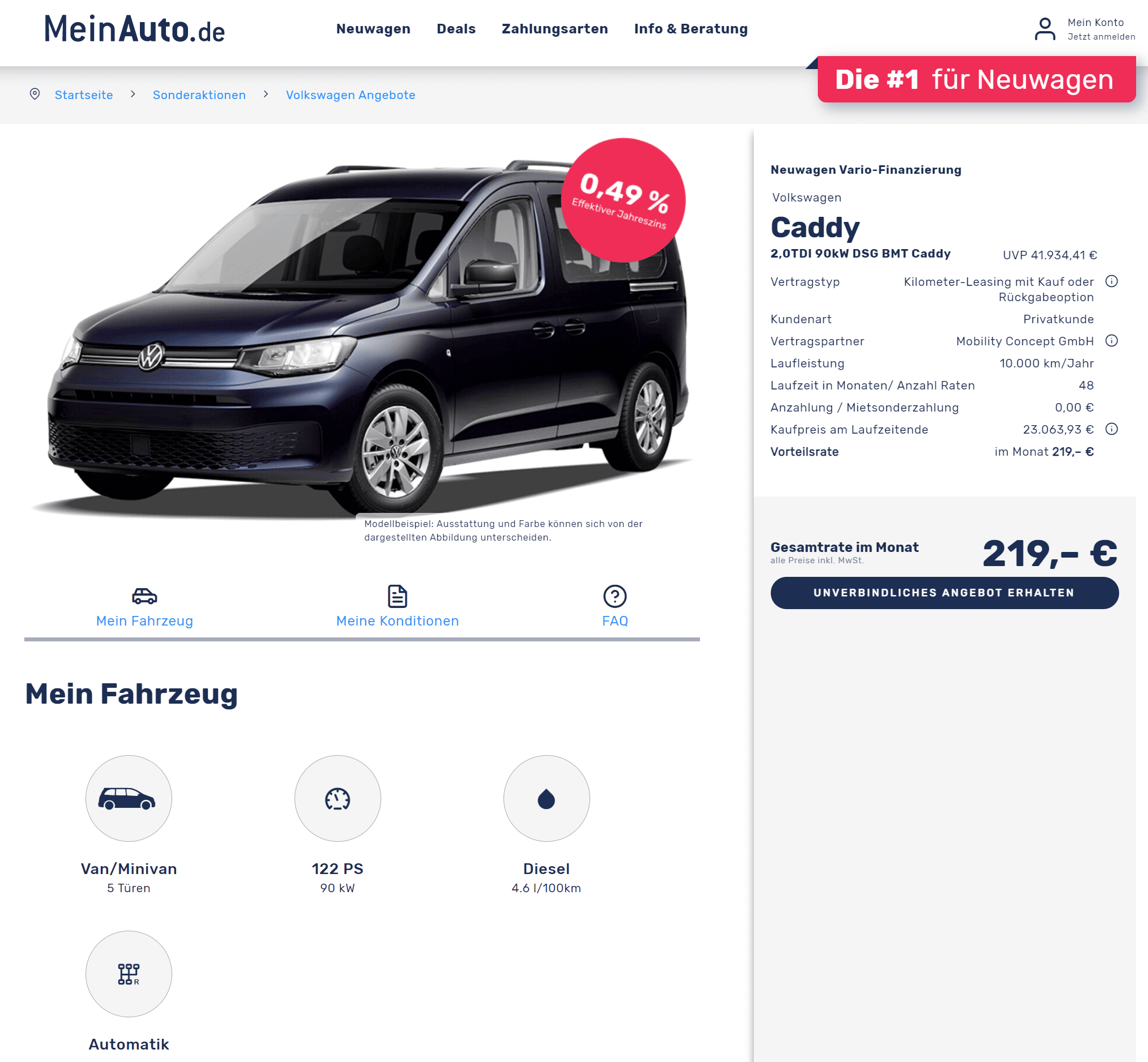The width and height of the screenshot is (1148, 1062).
Task: Go to Sonderaktionen breadcrumb link
Action: tap(199, 95)
